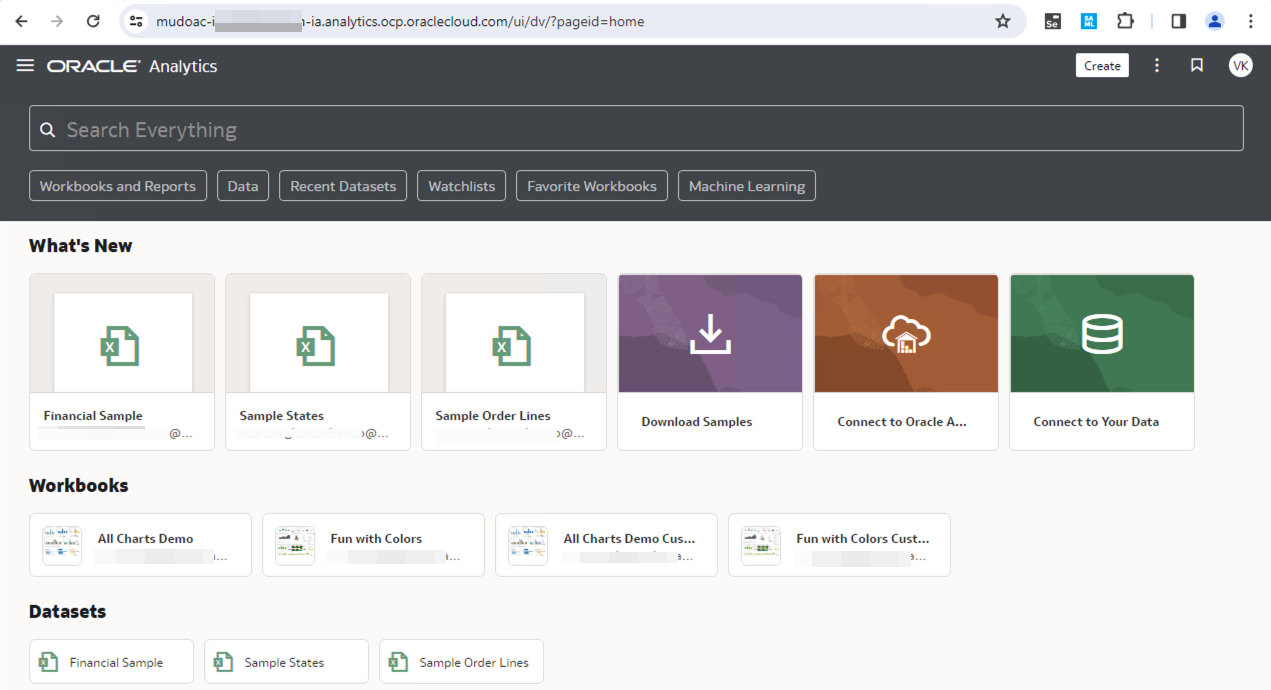Toggle the browser side panel
Image resolution: width=1271 pixels, height=690 pixels.
(x=1178, y=21)
